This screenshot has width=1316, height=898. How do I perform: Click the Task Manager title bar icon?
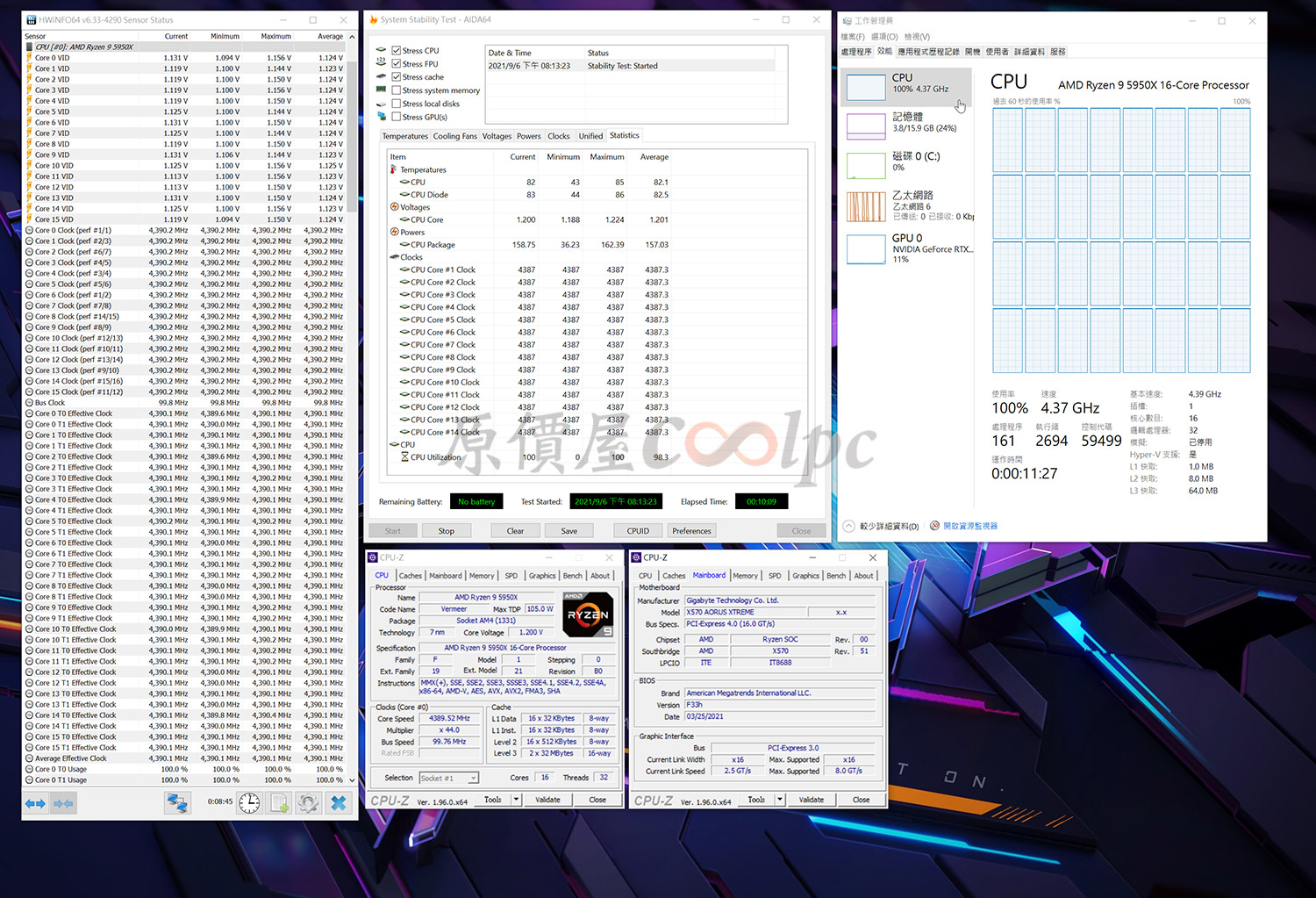[x=847, y=20]
